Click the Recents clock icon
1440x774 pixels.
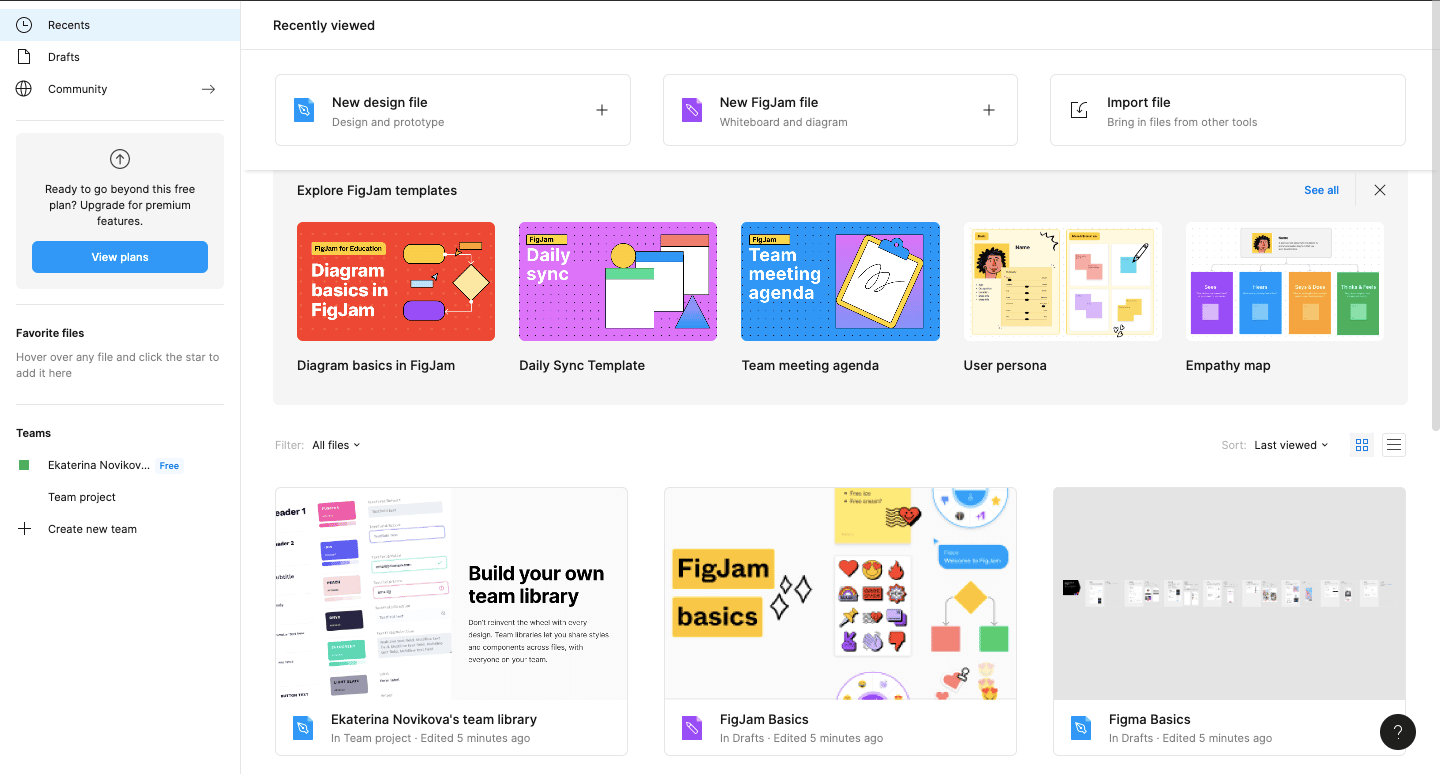click(24, 25)
